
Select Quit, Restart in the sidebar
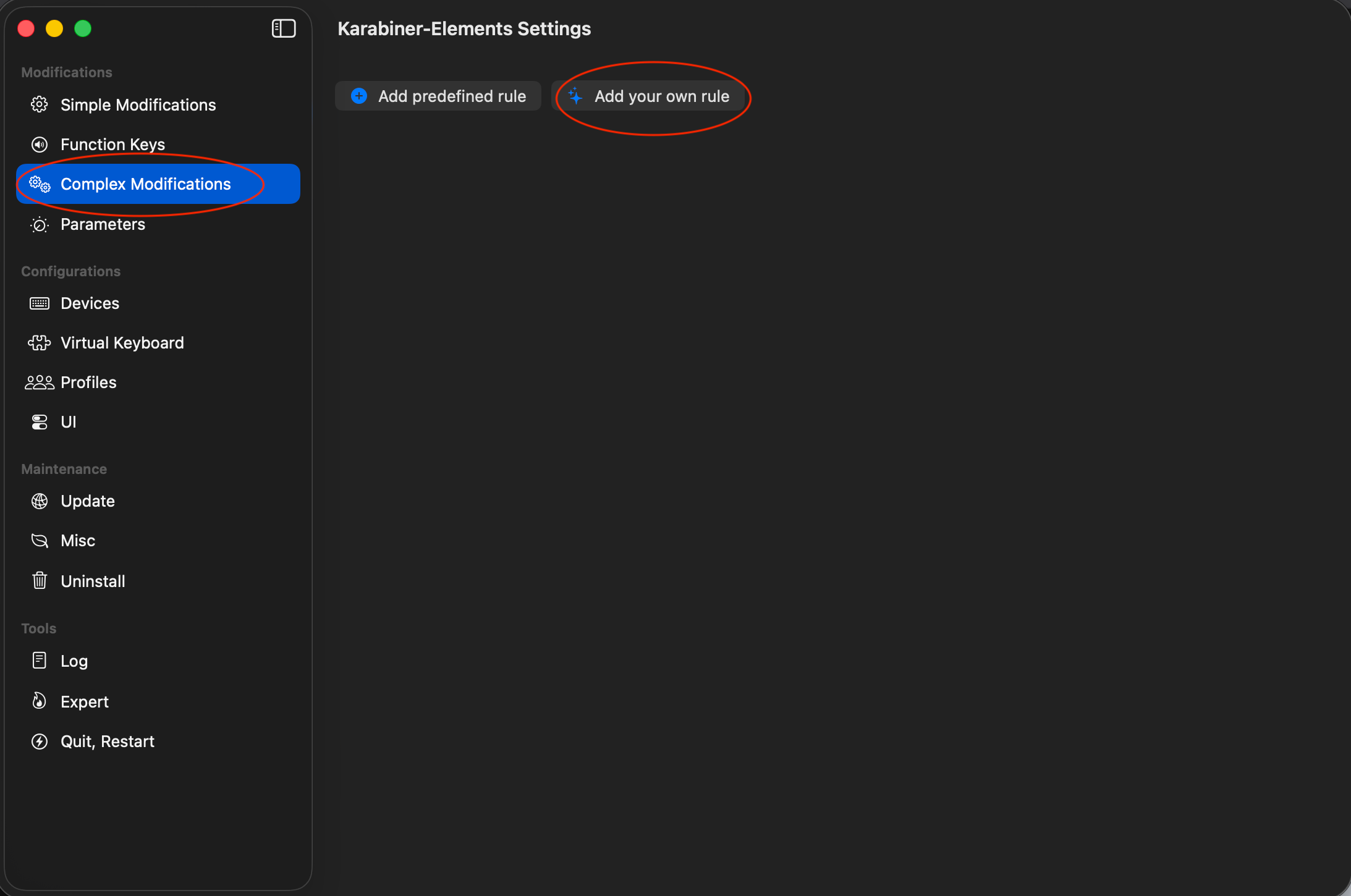pos(108,742)
